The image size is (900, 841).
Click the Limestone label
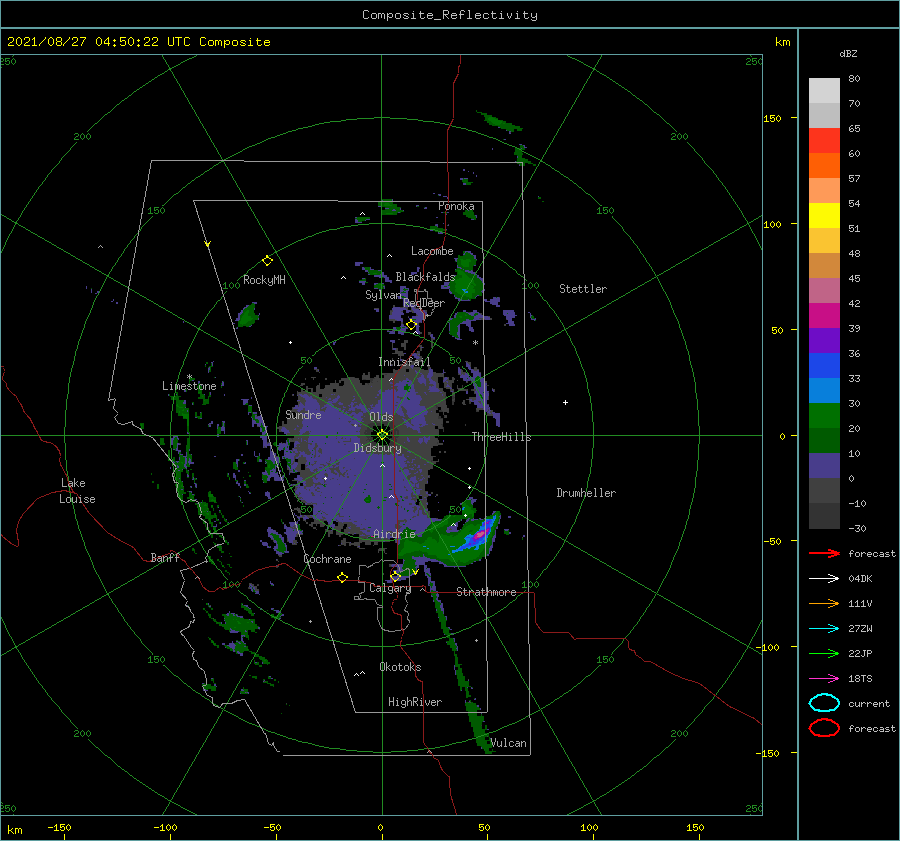pos(189,386)
